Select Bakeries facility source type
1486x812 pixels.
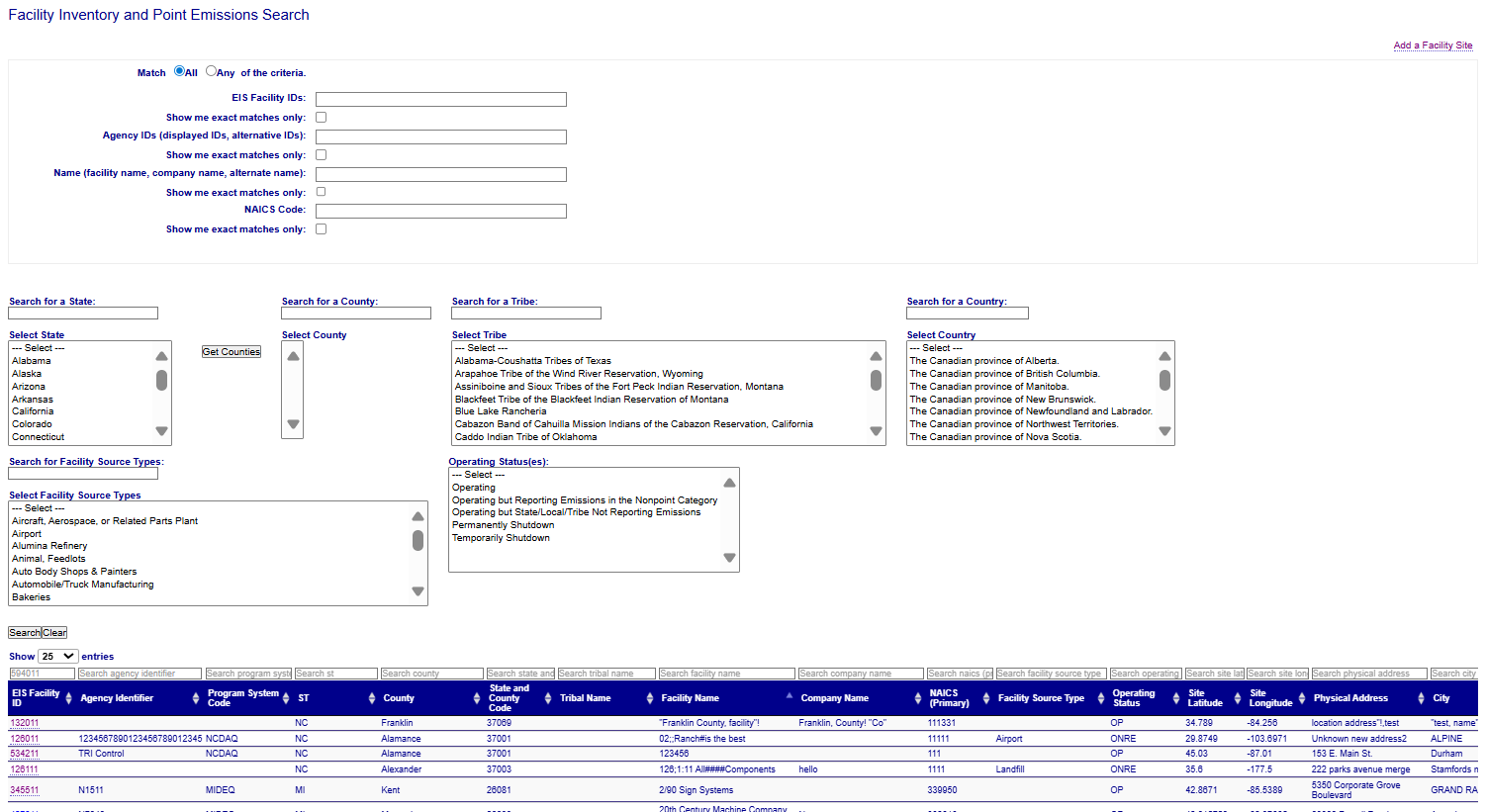click(31, 597)
